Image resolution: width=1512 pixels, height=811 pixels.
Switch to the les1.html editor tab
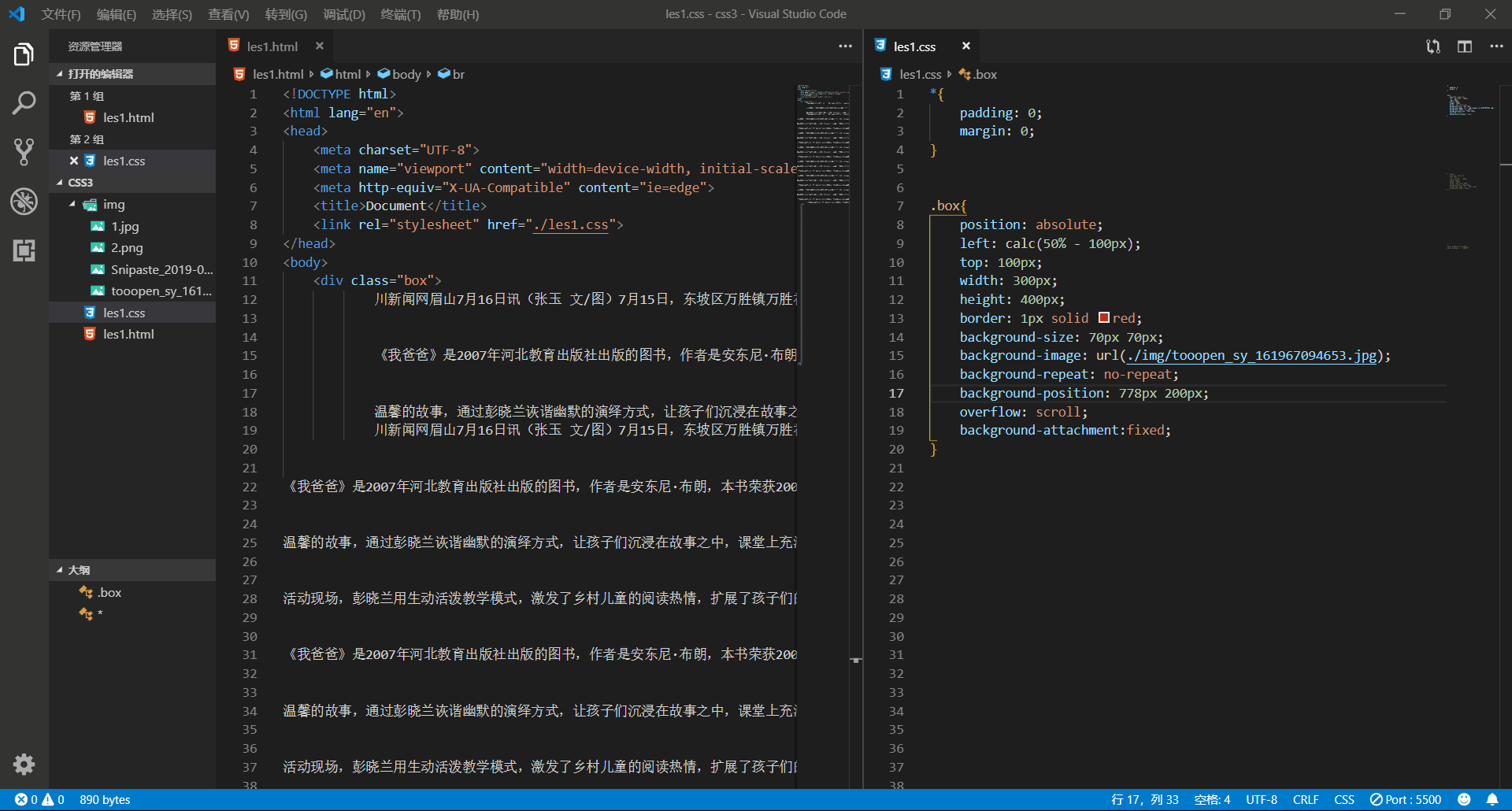(x=272, y=46)
